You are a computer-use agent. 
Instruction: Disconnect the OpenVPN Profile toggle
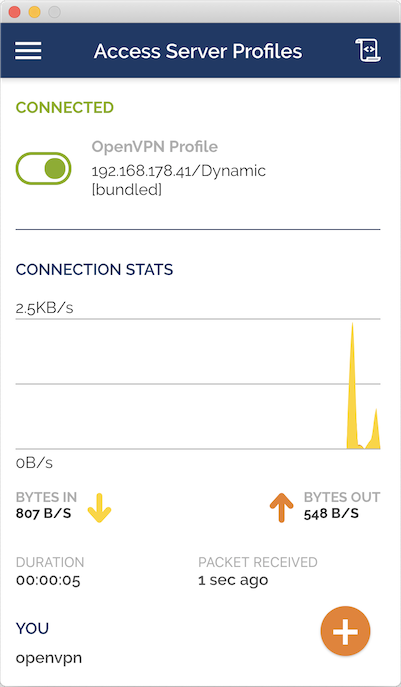[43, 168]
